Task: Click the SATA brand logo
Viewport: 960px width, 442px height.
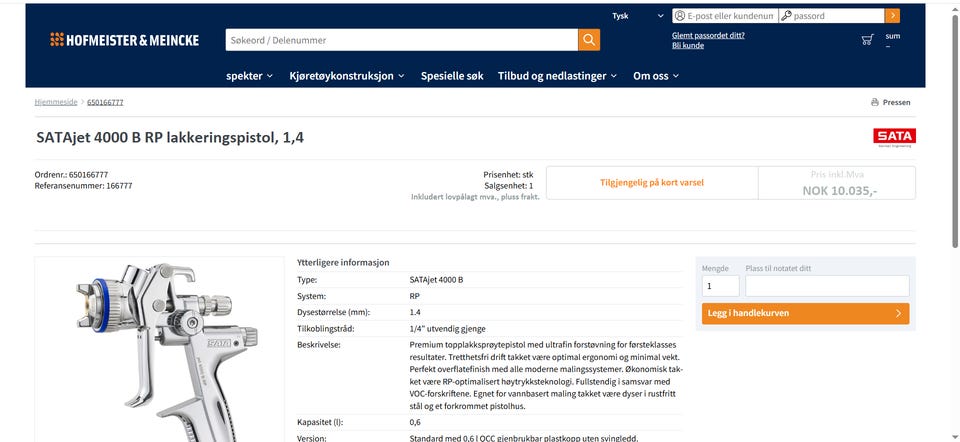Action: pos(894,138)
